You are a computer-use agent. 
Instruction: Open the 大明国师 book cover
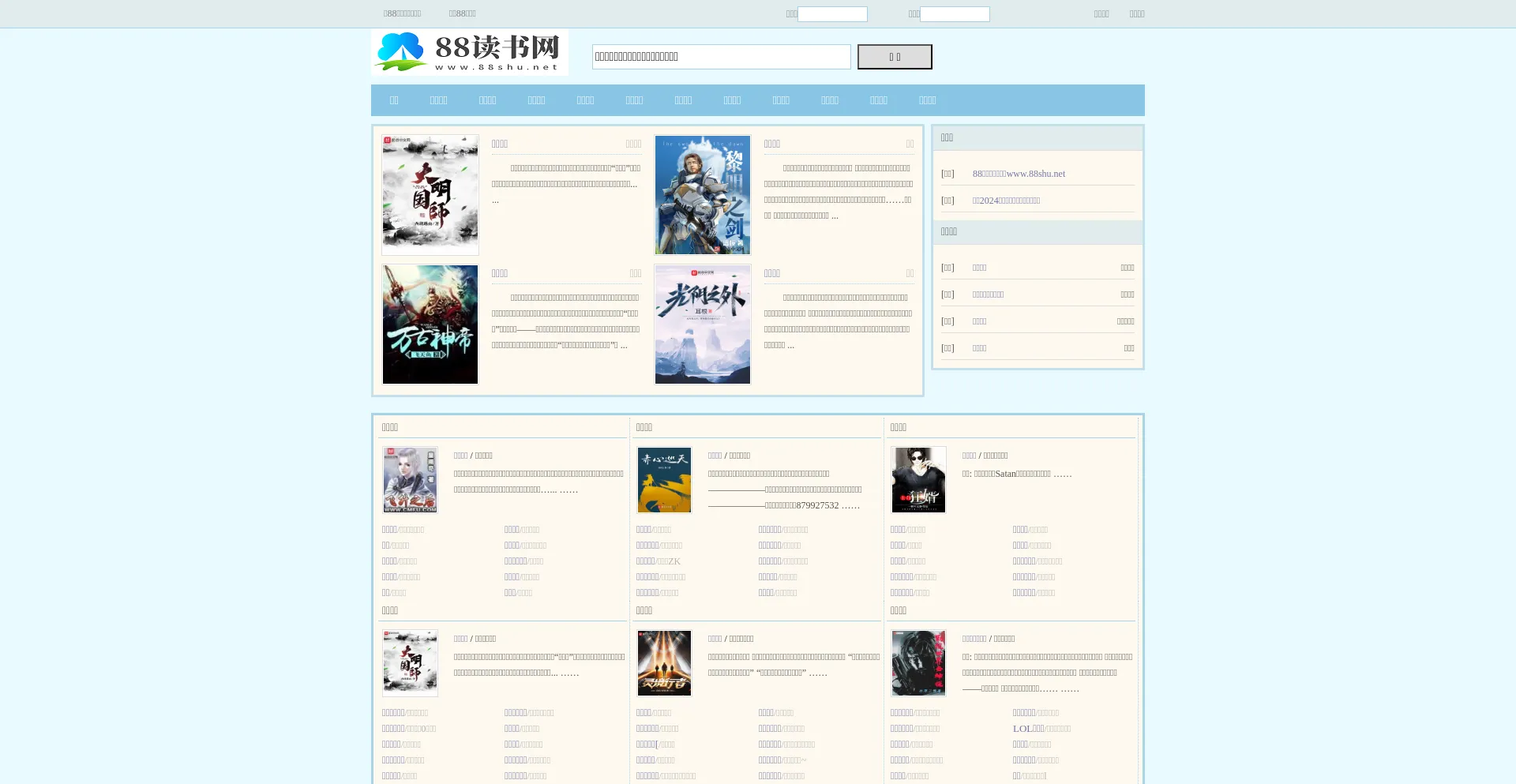point(430,194)
